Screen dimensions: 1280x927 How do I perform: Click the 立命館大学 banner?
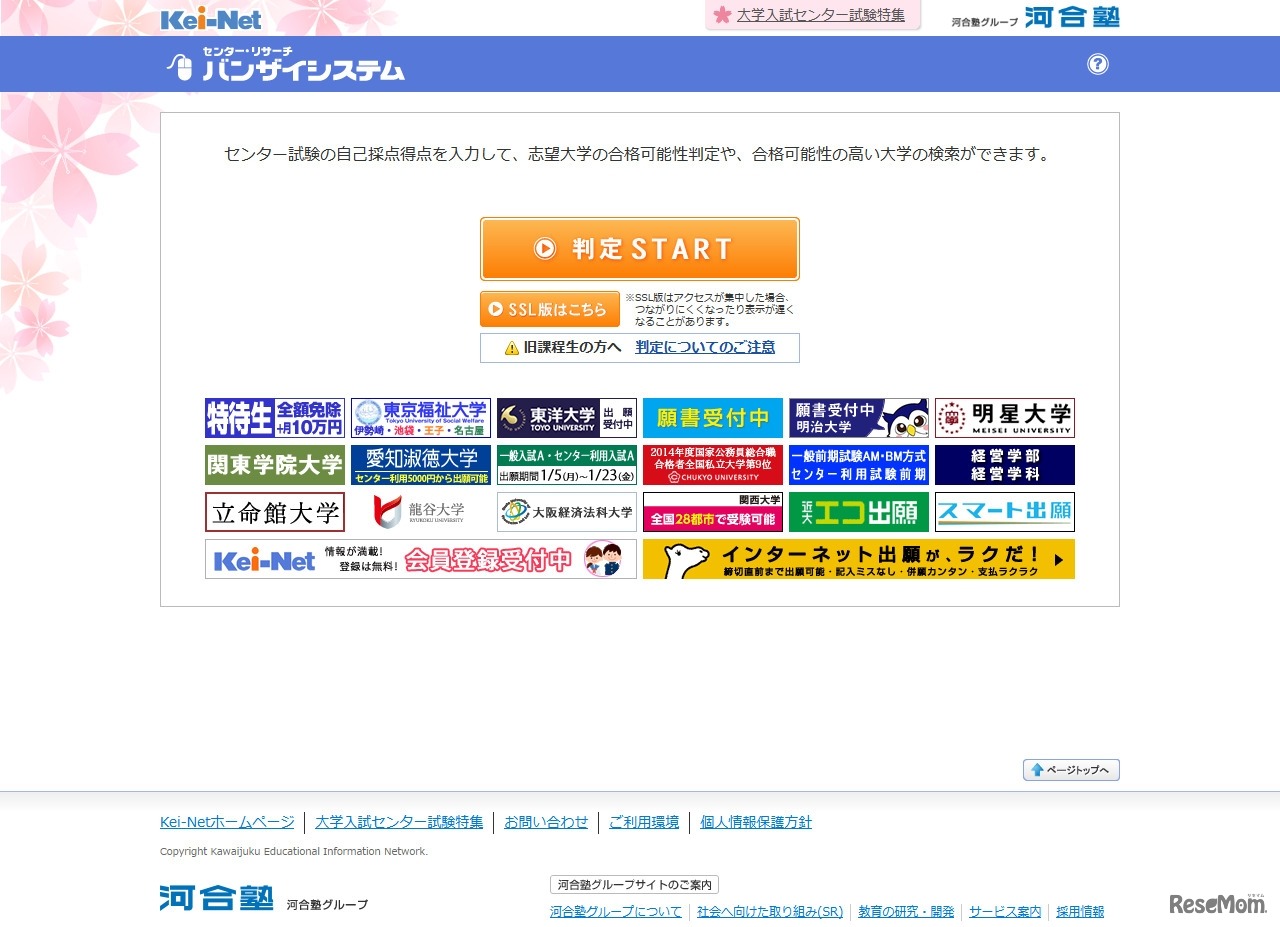point(274,511)
